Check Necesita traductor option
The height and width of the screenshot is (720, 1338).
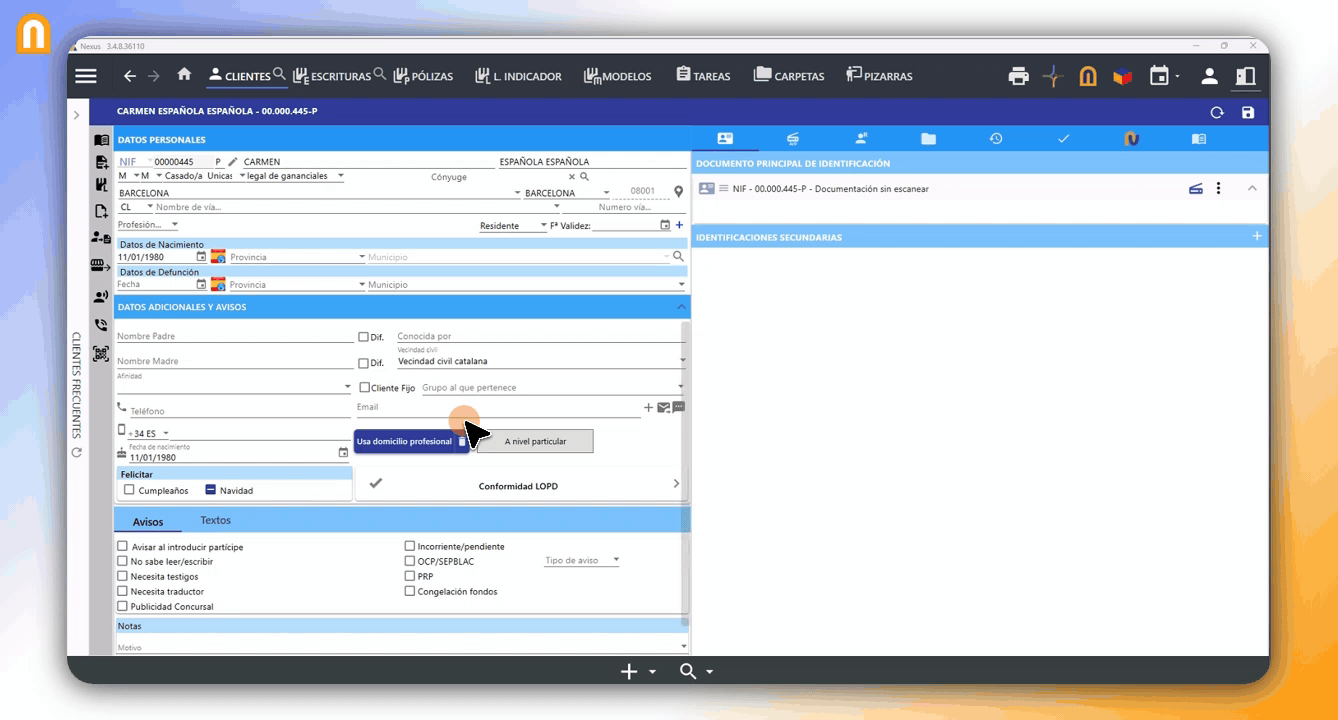click(123, 591)
